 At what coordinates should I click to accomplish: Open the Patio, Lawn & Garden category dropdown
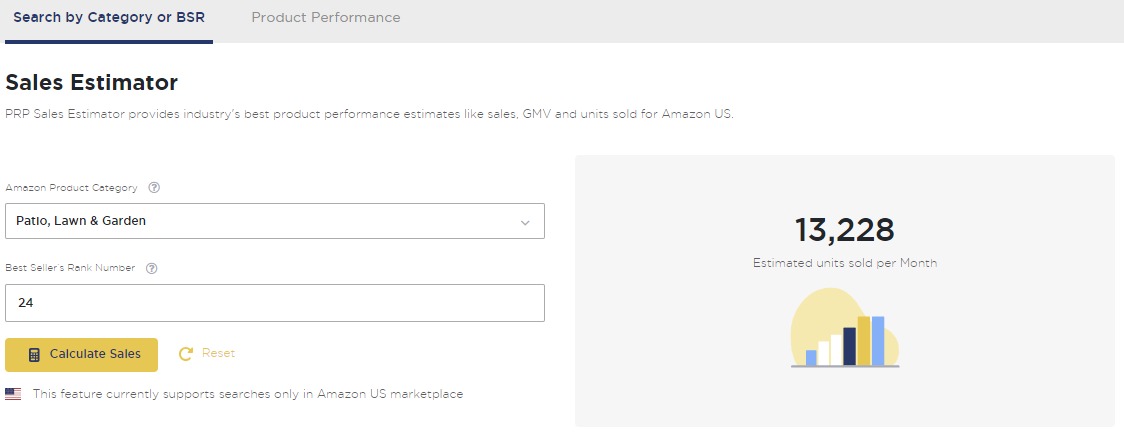pos(274,221)
